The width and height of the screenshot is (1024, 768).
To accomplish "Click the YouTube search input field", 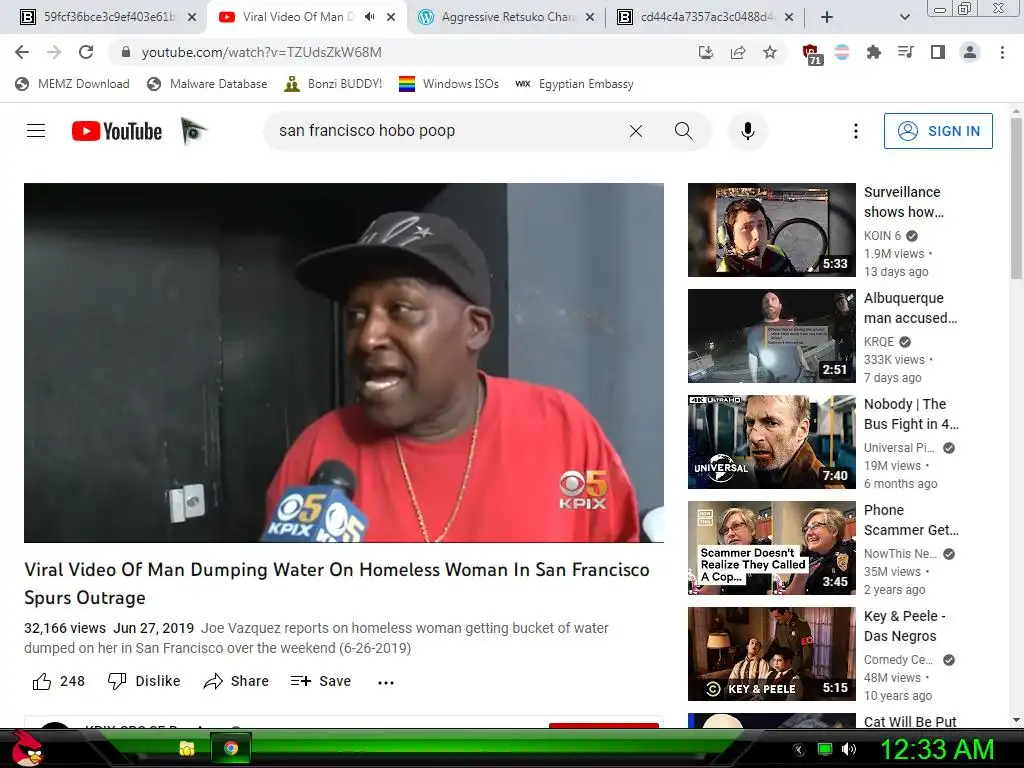I will click(x=444, y=131).
